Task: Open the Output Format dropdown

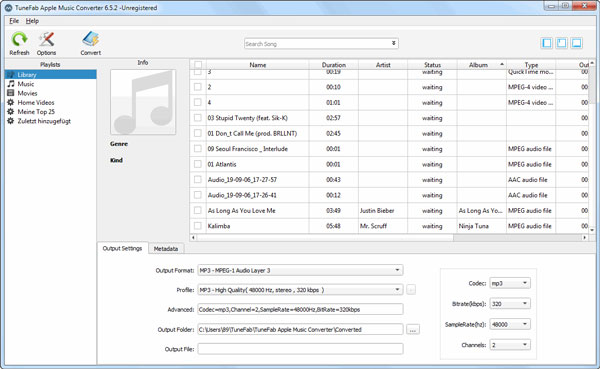Action: pyautogui.click(x=300, y=270)
